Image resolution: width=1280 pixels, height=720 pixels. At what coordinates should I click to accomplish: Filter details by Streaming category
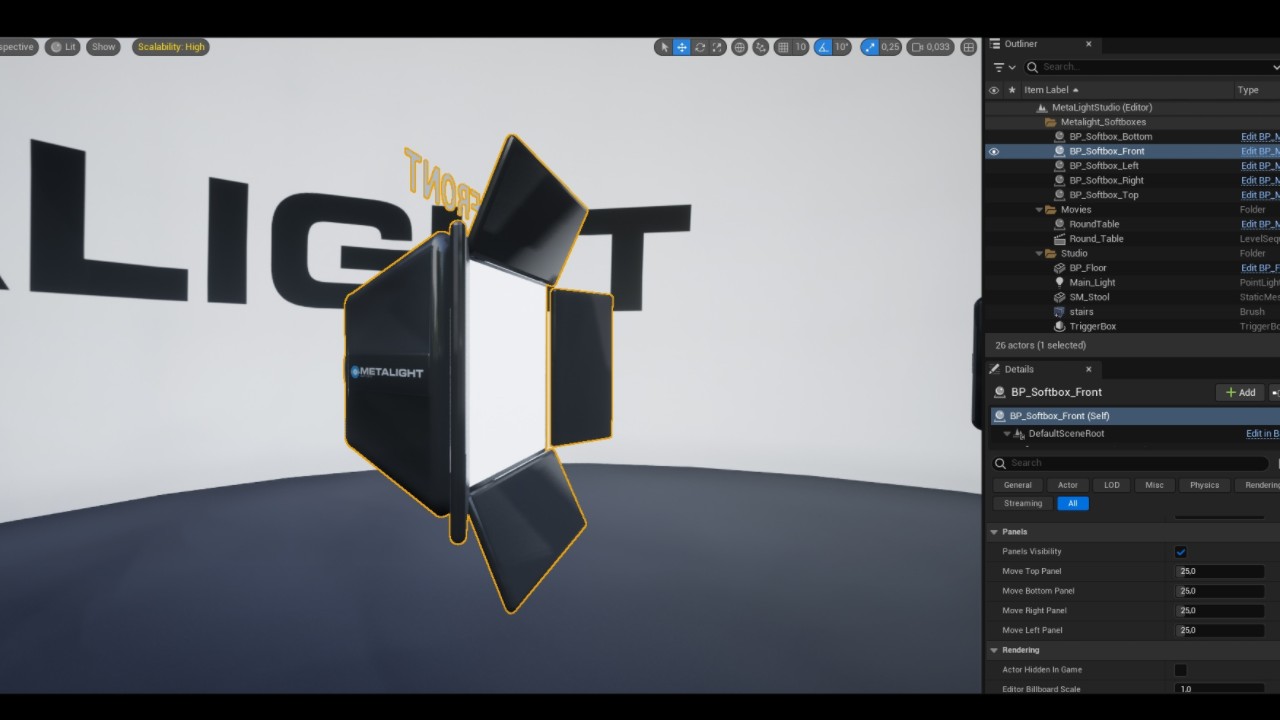(x=1023, y=504)
